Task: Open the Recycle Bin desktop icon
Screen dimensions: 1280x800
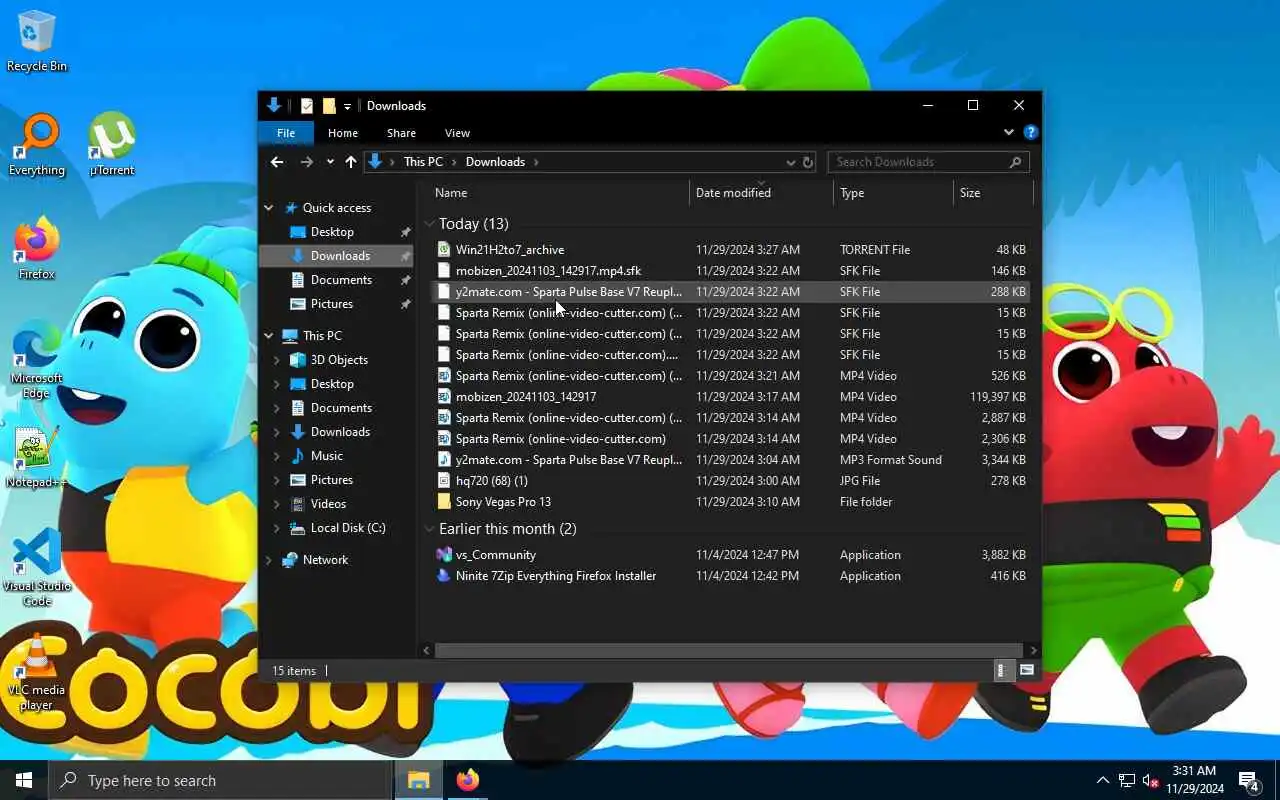Action: [x=37, y=40]
